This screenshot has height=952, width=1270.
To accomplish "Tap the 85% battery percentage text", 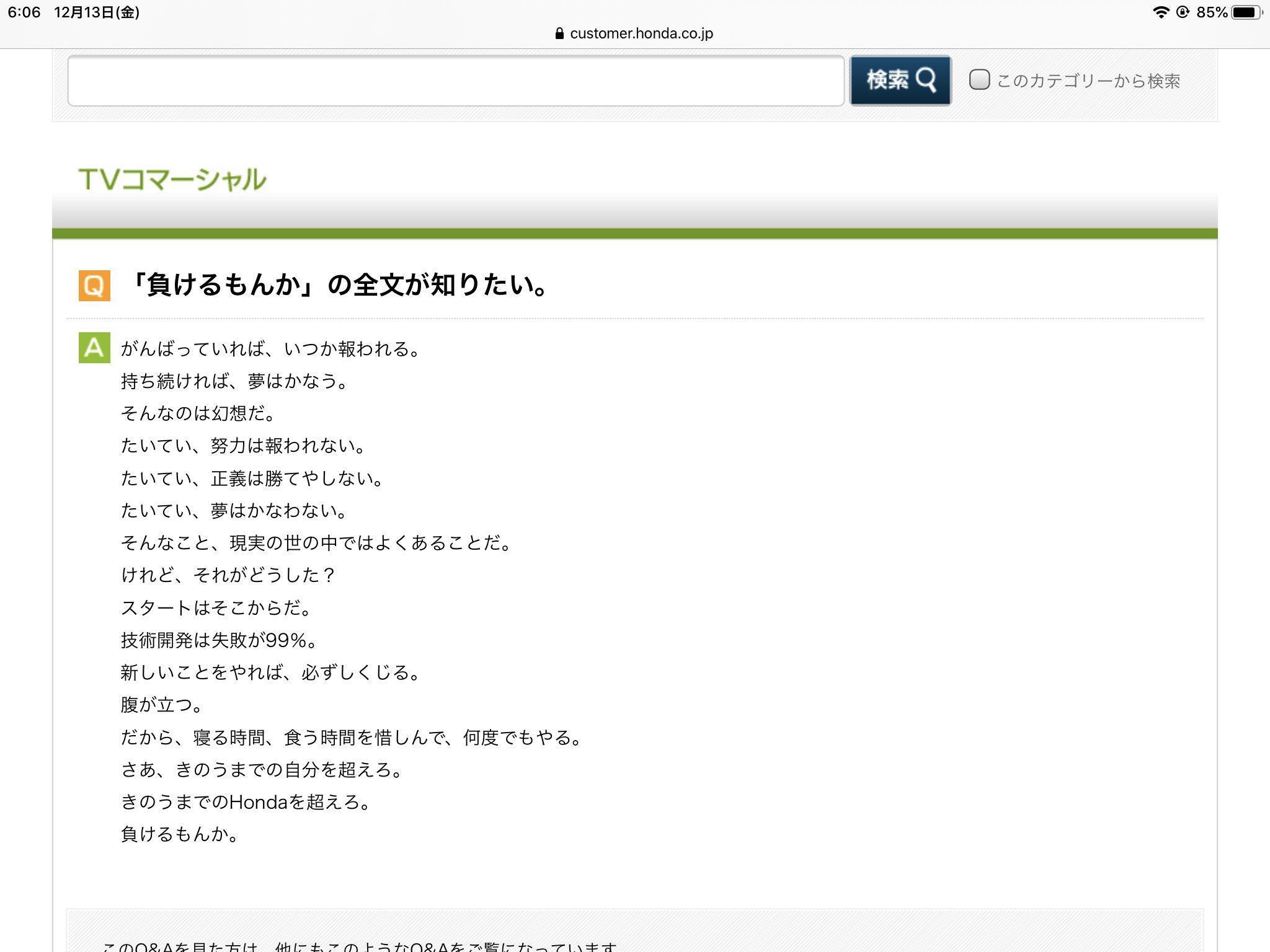I will (1212, 12).
